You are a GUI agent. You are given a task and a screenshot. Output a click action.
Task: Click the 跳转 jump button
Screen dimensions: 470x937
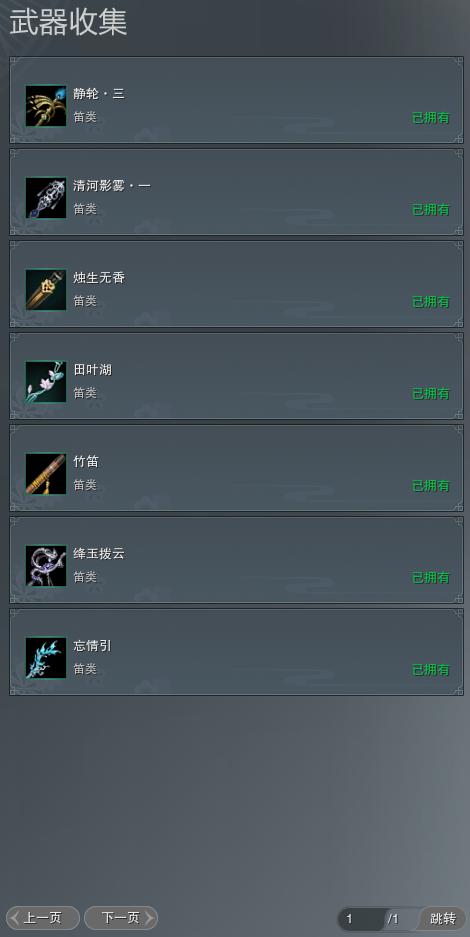coord(443,918)
